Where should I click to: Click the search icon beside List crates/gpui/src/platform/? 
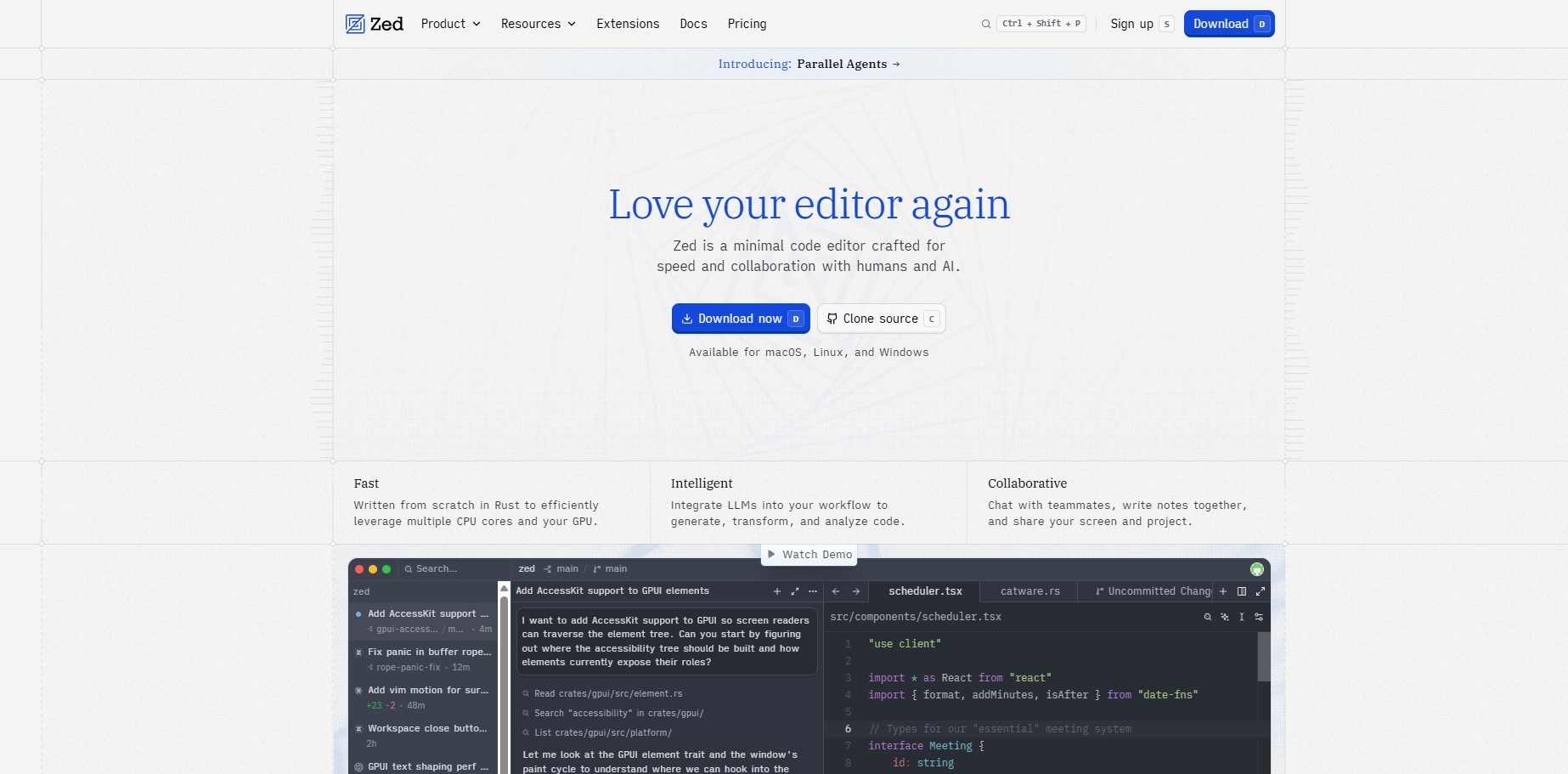click(x=526, y=733)
